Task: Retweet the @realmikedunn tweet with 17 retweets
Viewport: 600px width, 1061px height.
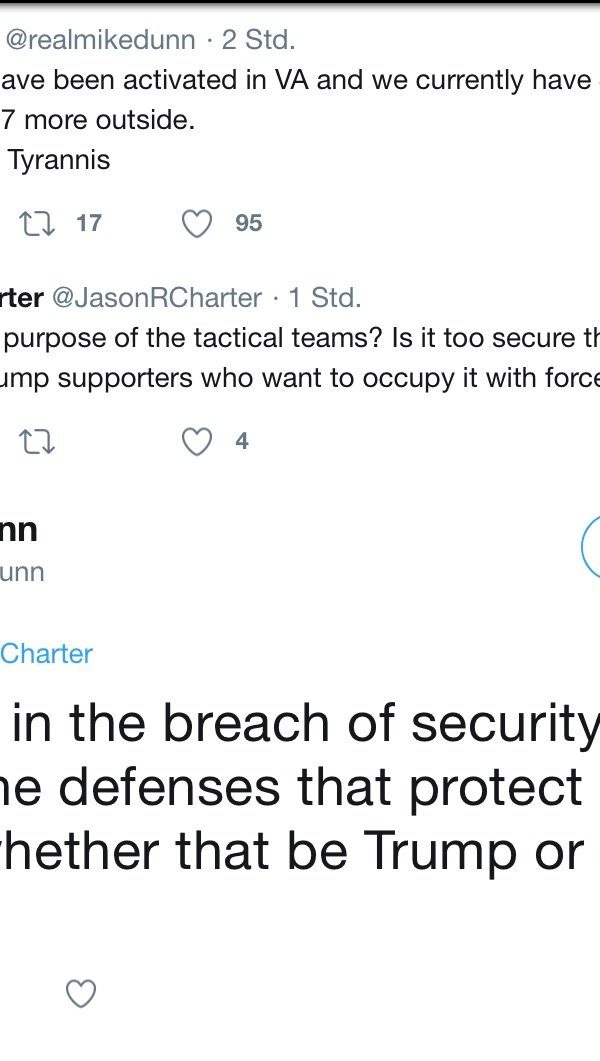Action: click(37, 223)
